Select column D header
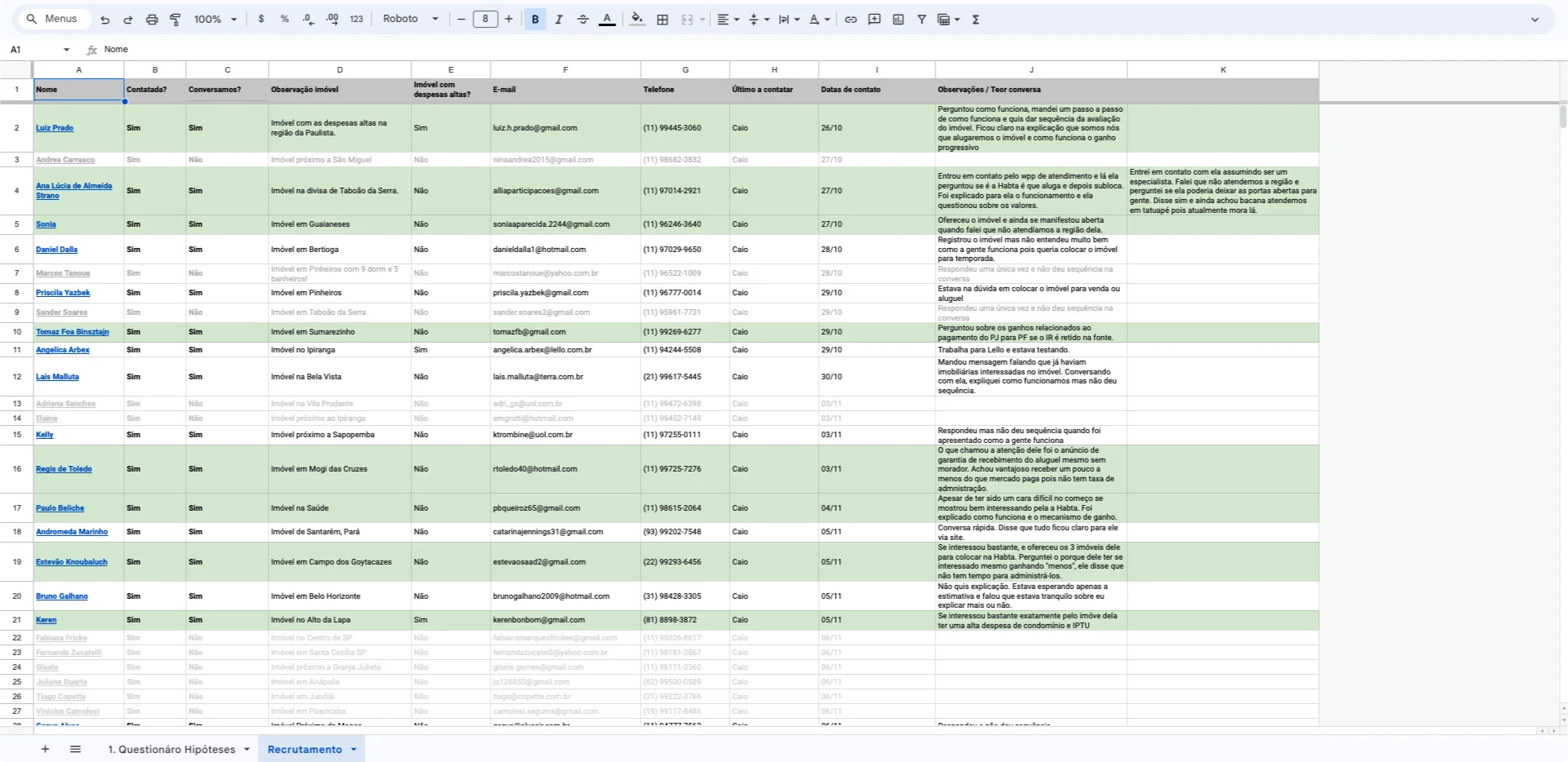 [340, 70]
